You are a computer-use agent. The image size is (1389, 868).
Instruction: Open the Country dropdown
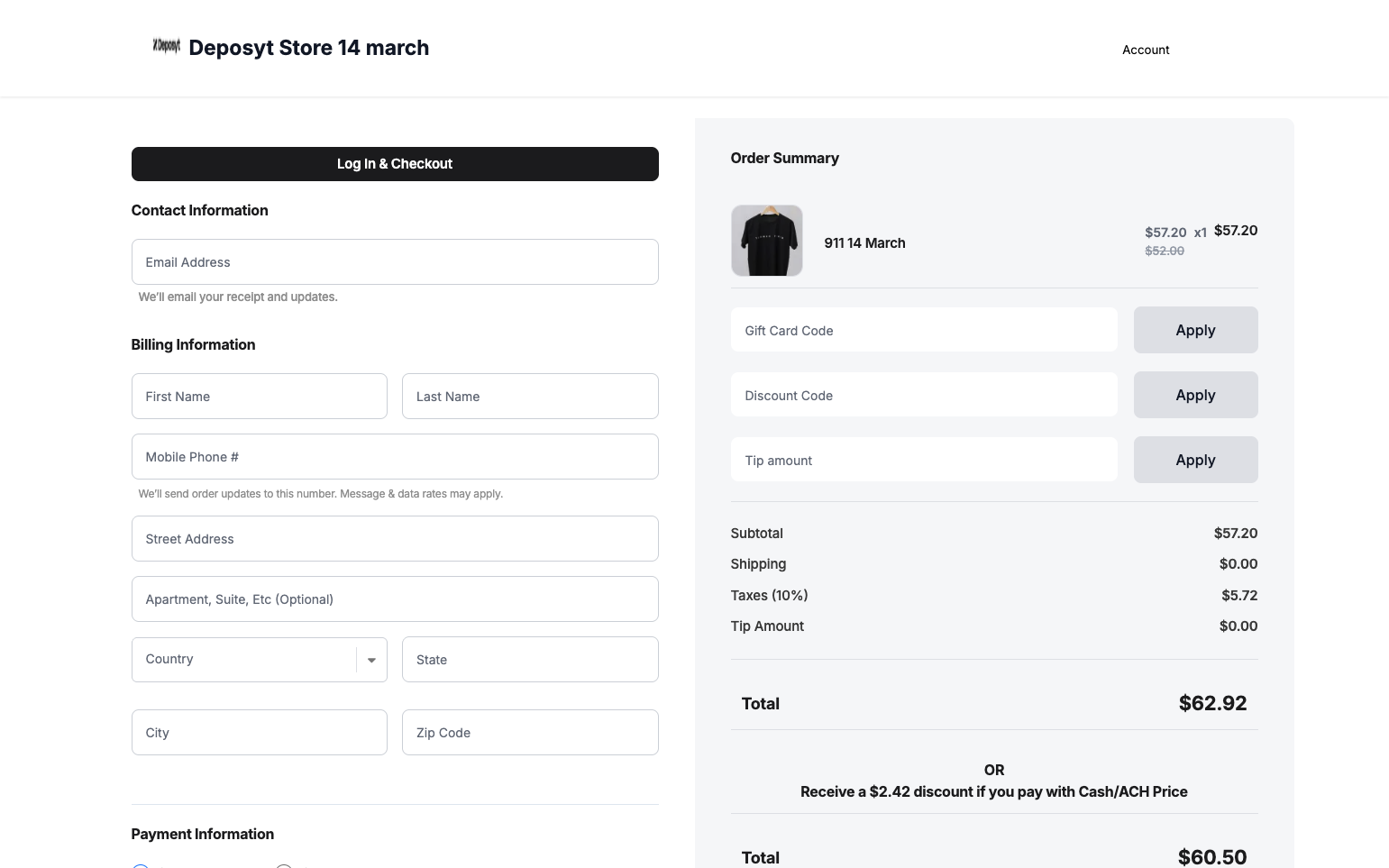260,660
